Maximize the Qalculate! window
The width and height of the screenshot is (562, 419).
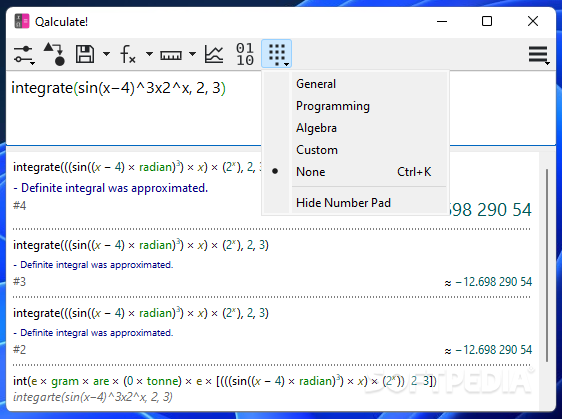487,21
